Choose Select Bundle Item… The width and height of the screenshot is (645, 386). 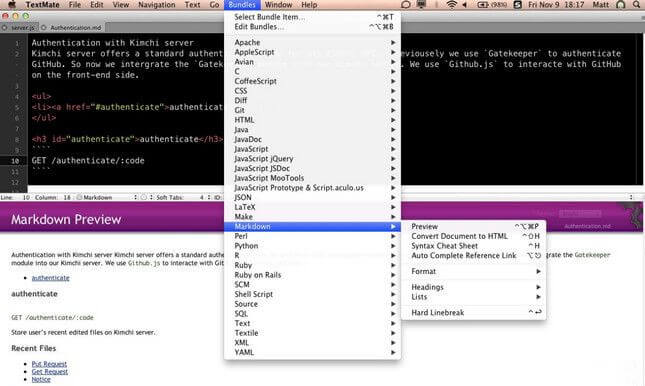tap(313, 17)
